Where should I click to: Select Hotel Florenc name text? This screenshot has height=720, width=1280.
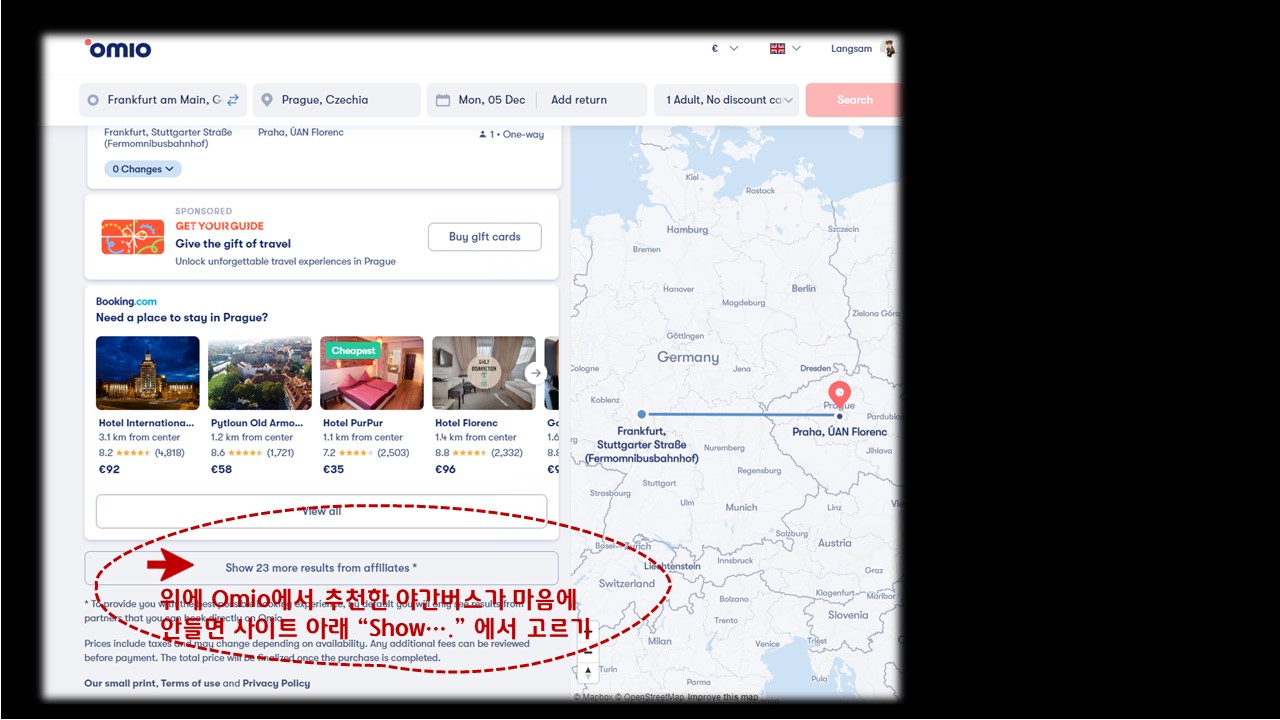(466, 423)
